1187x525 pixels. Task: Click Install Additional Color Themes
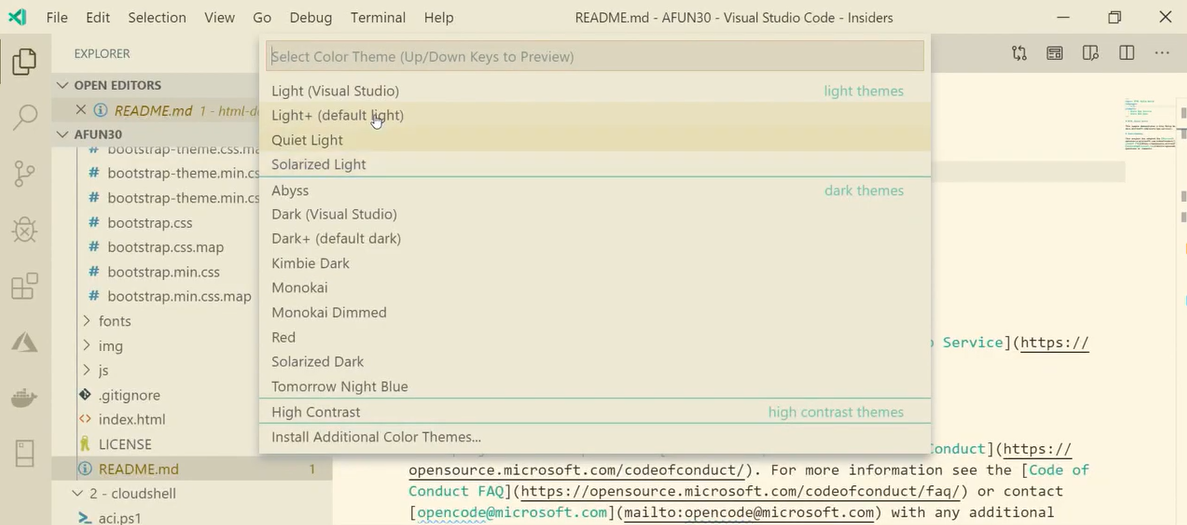[x=376, y=437]
